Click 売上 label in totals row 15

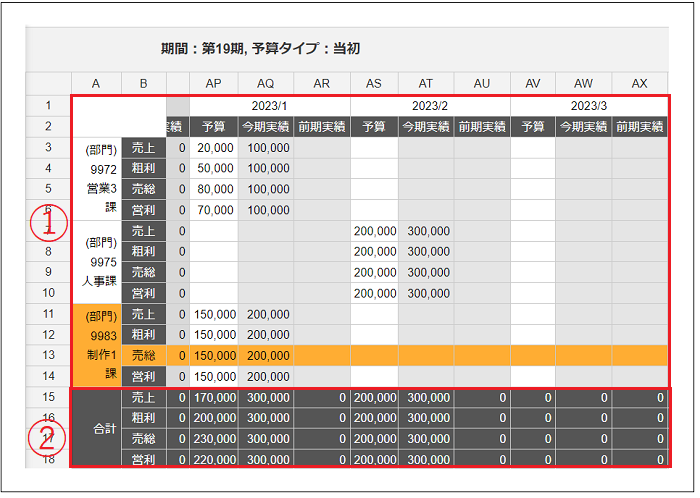[144, 397]
